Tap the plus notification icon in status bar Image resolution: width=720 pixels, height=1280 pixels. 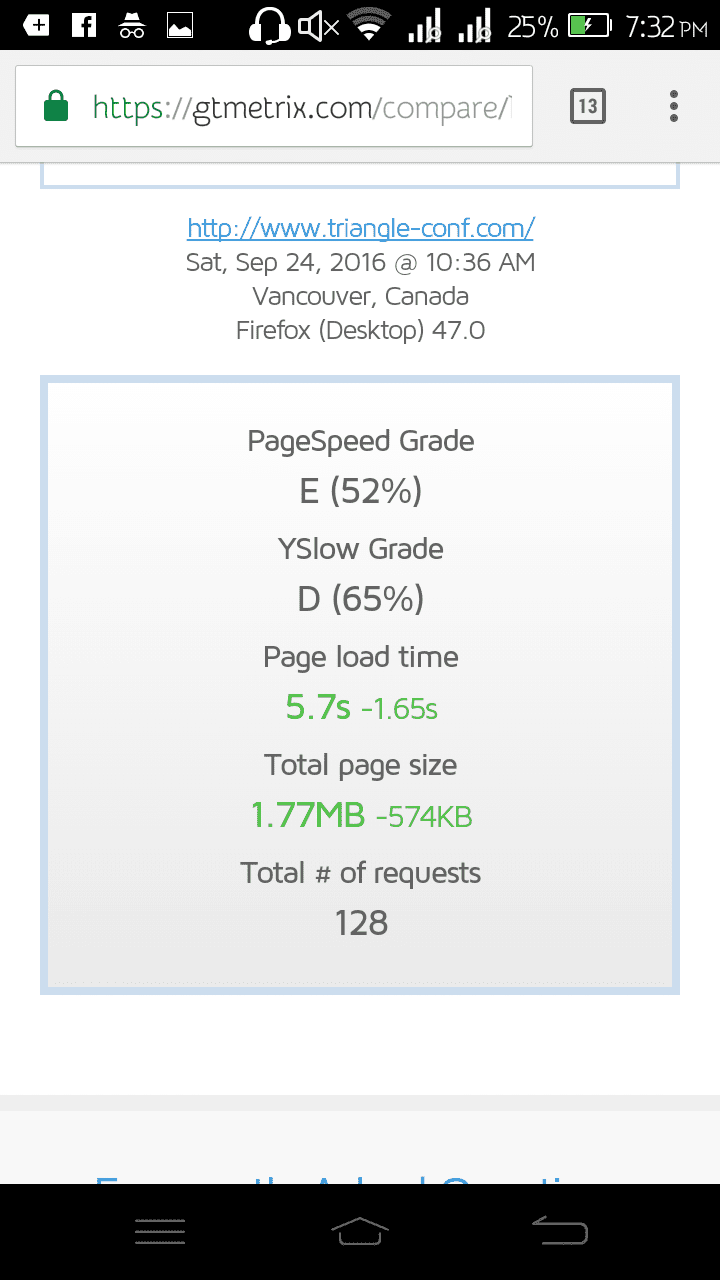pos(36,26)
